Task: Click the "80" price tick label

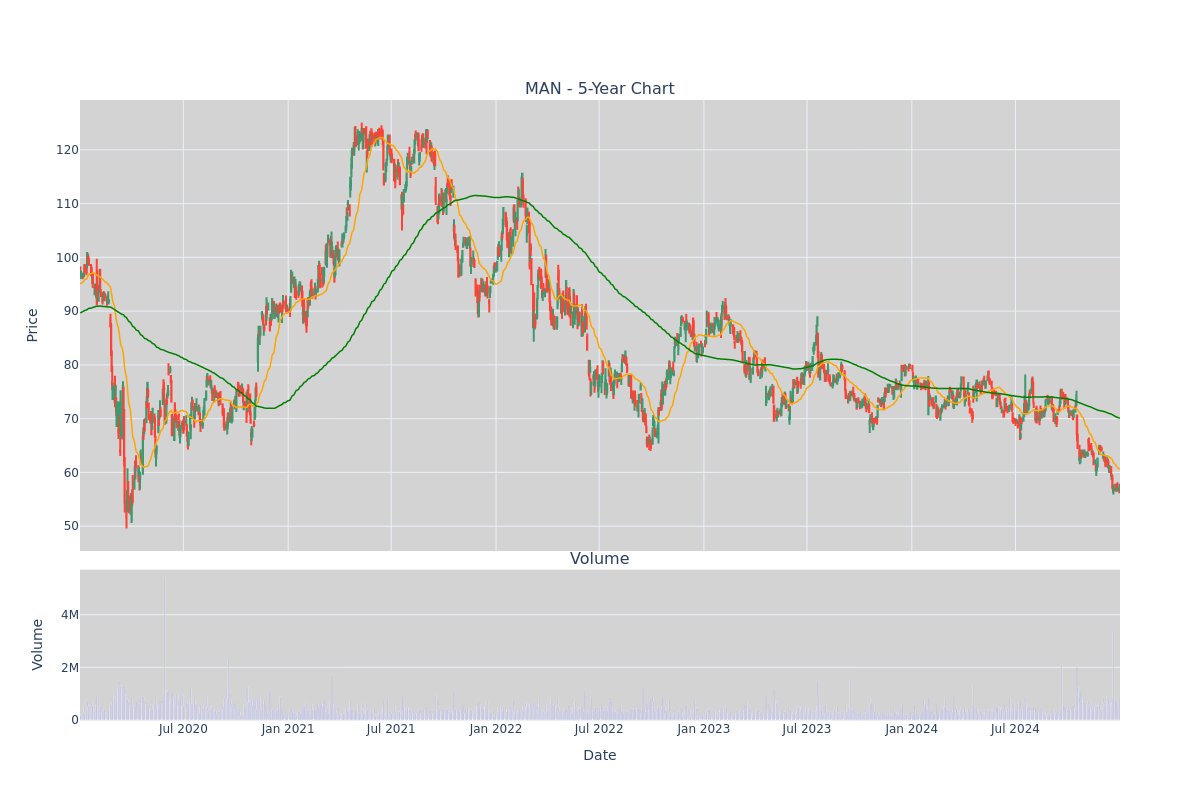Action: pyautogui.click(x=71, y=365)
